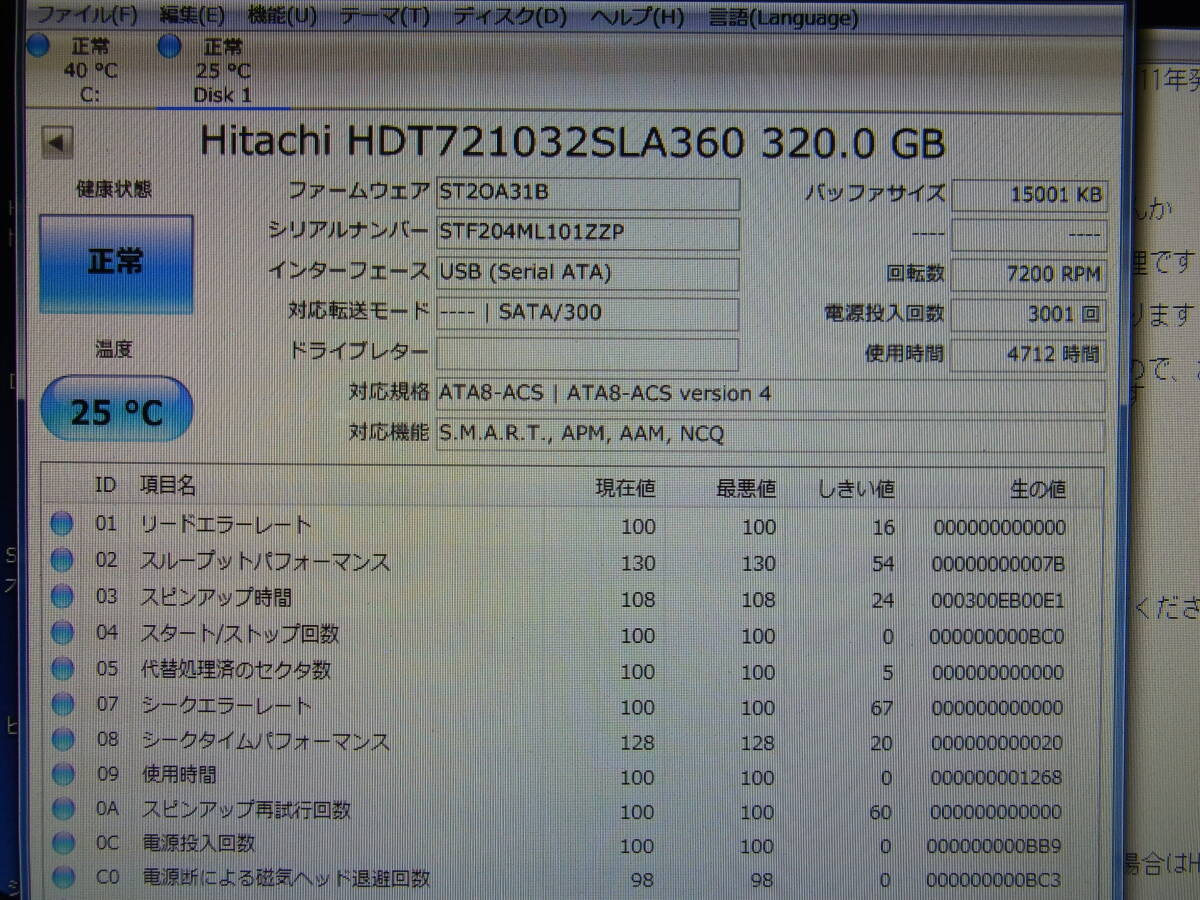Click the status icon for スタート/ストップ回数 row

pos(62,633)
